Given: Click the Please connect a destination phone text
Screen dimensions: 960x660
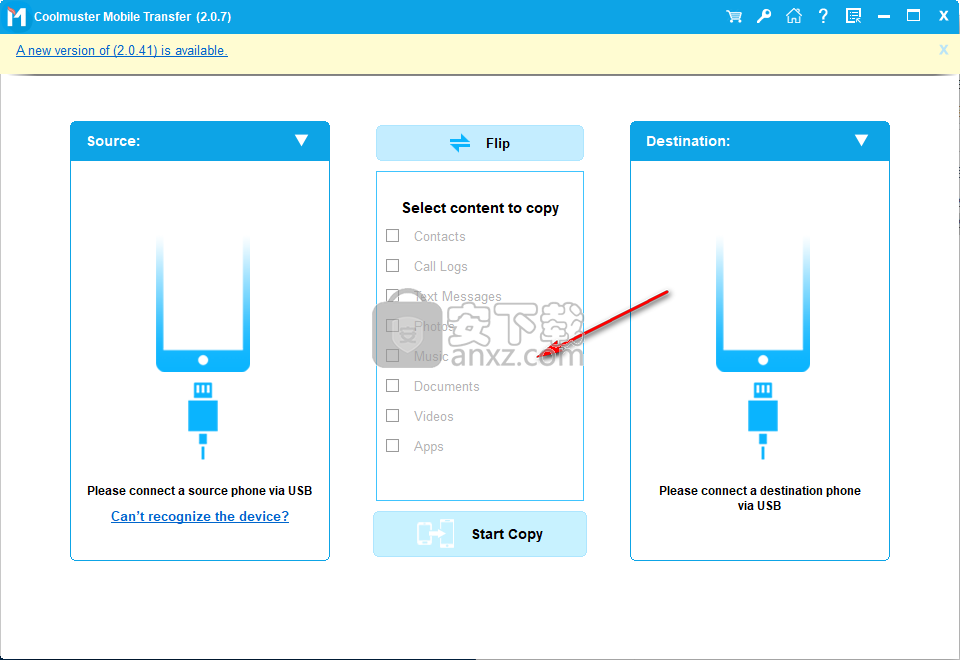Looking at the screenshot, I should pos(760,498).
